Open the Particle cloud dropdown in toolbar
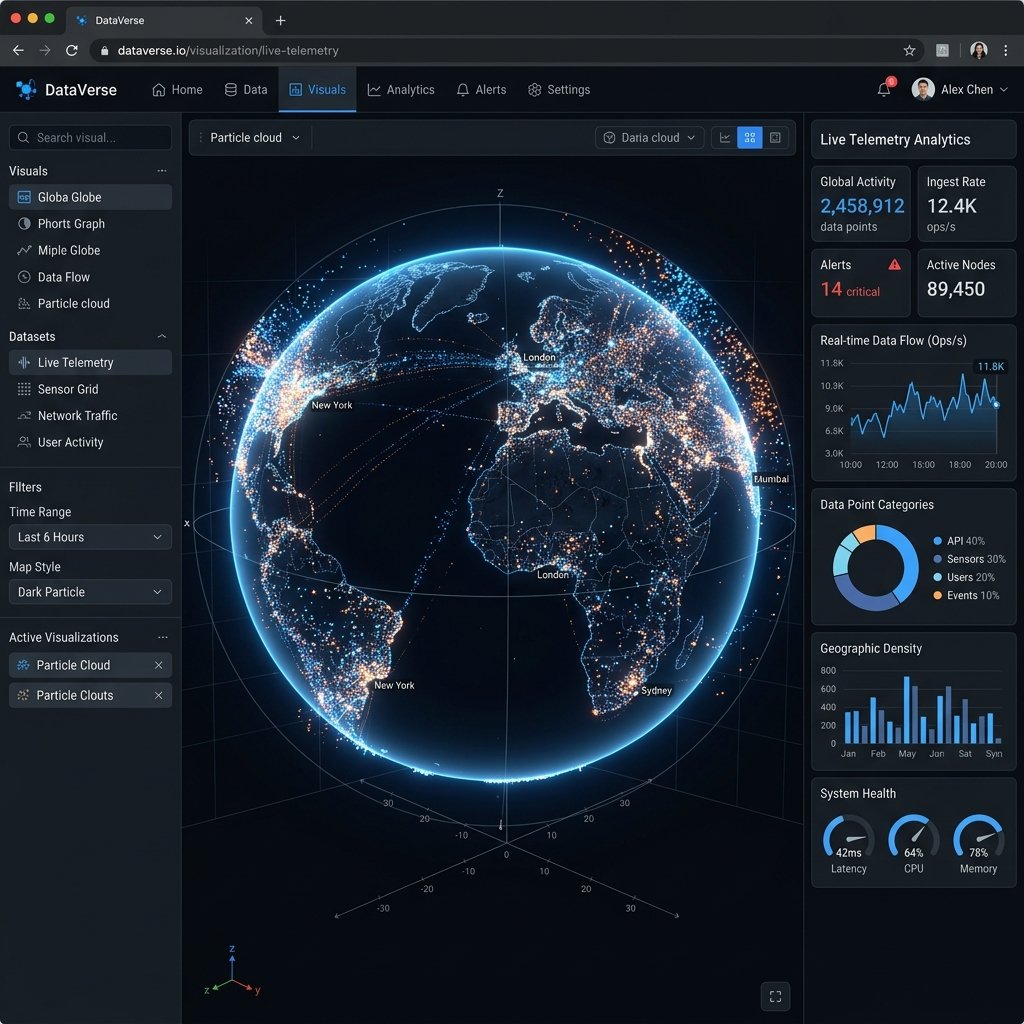1024x1024 pixels. (x=255, y=138)
